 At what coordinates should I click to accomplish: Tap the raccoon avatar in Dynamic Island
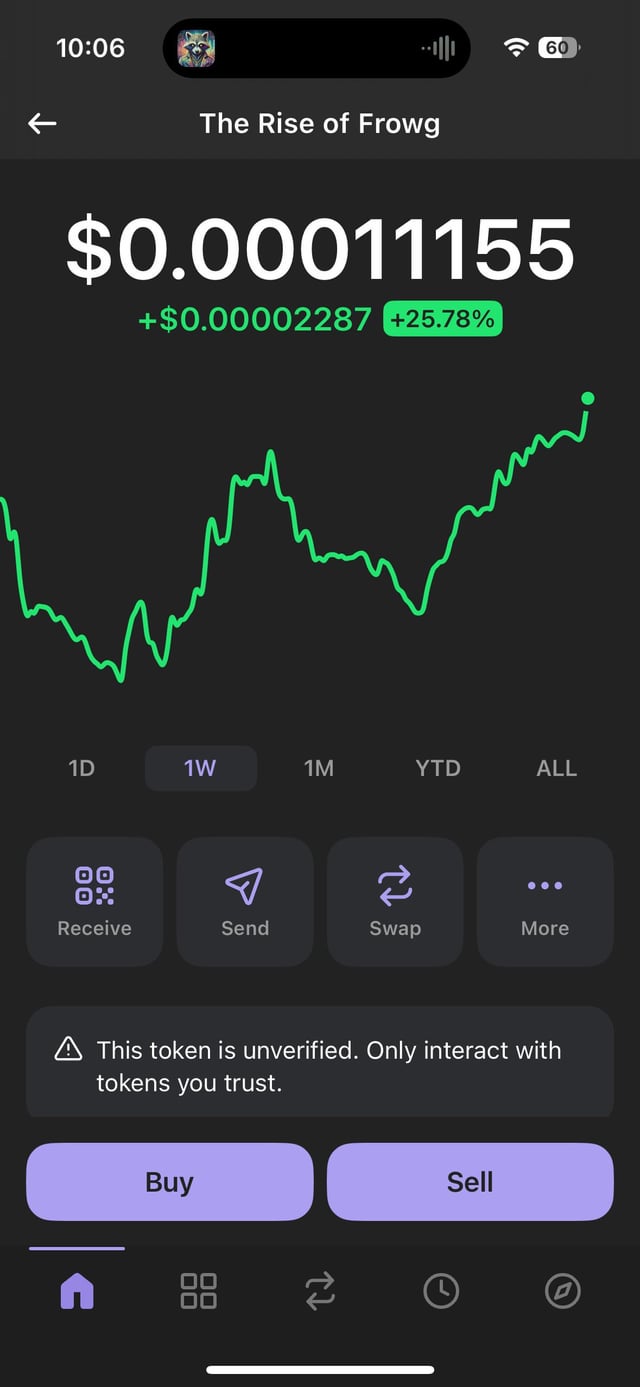(x=197, y=47)
